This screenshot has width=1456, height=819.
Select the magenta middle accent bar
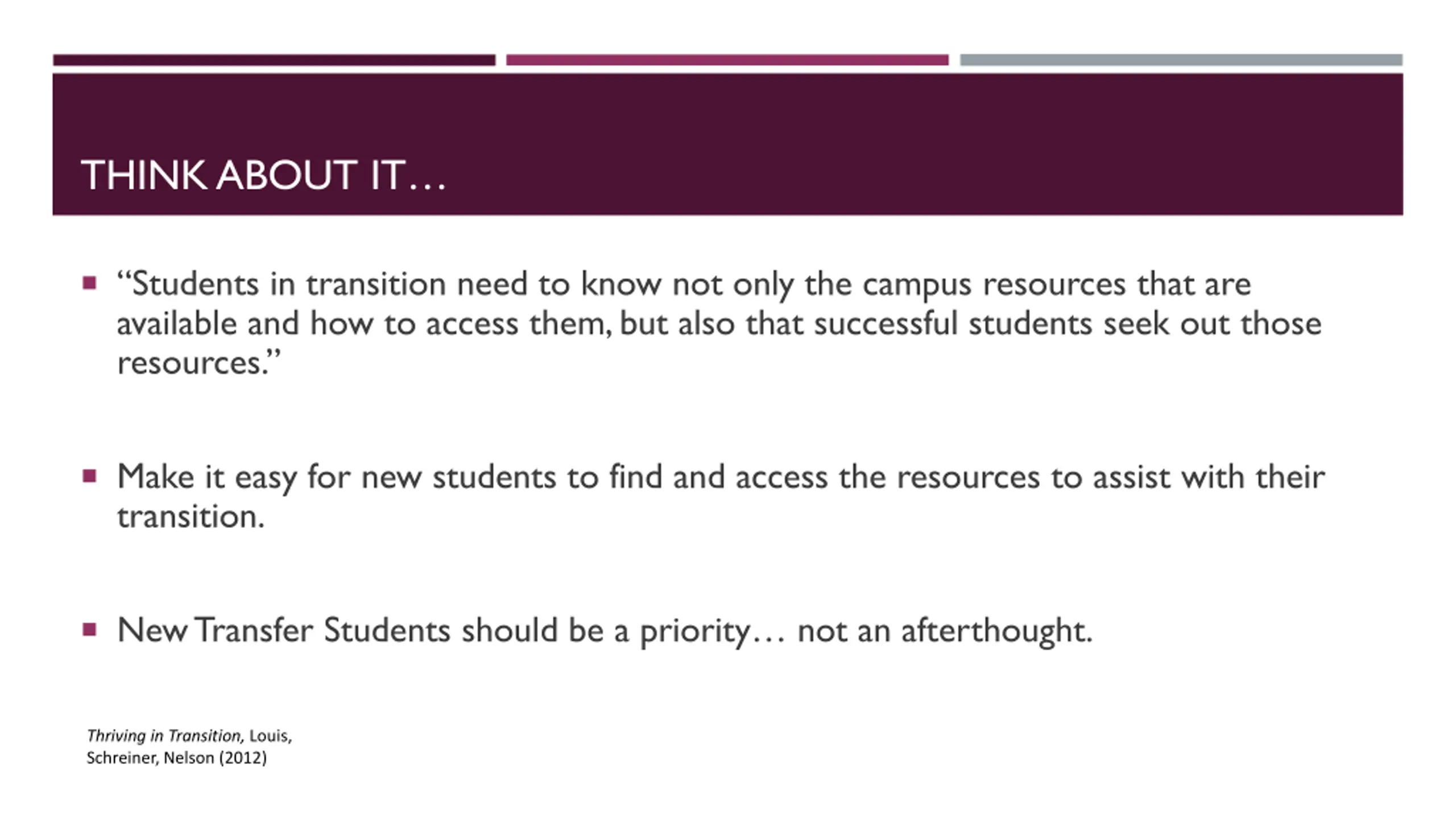click(x=727, y=60)
